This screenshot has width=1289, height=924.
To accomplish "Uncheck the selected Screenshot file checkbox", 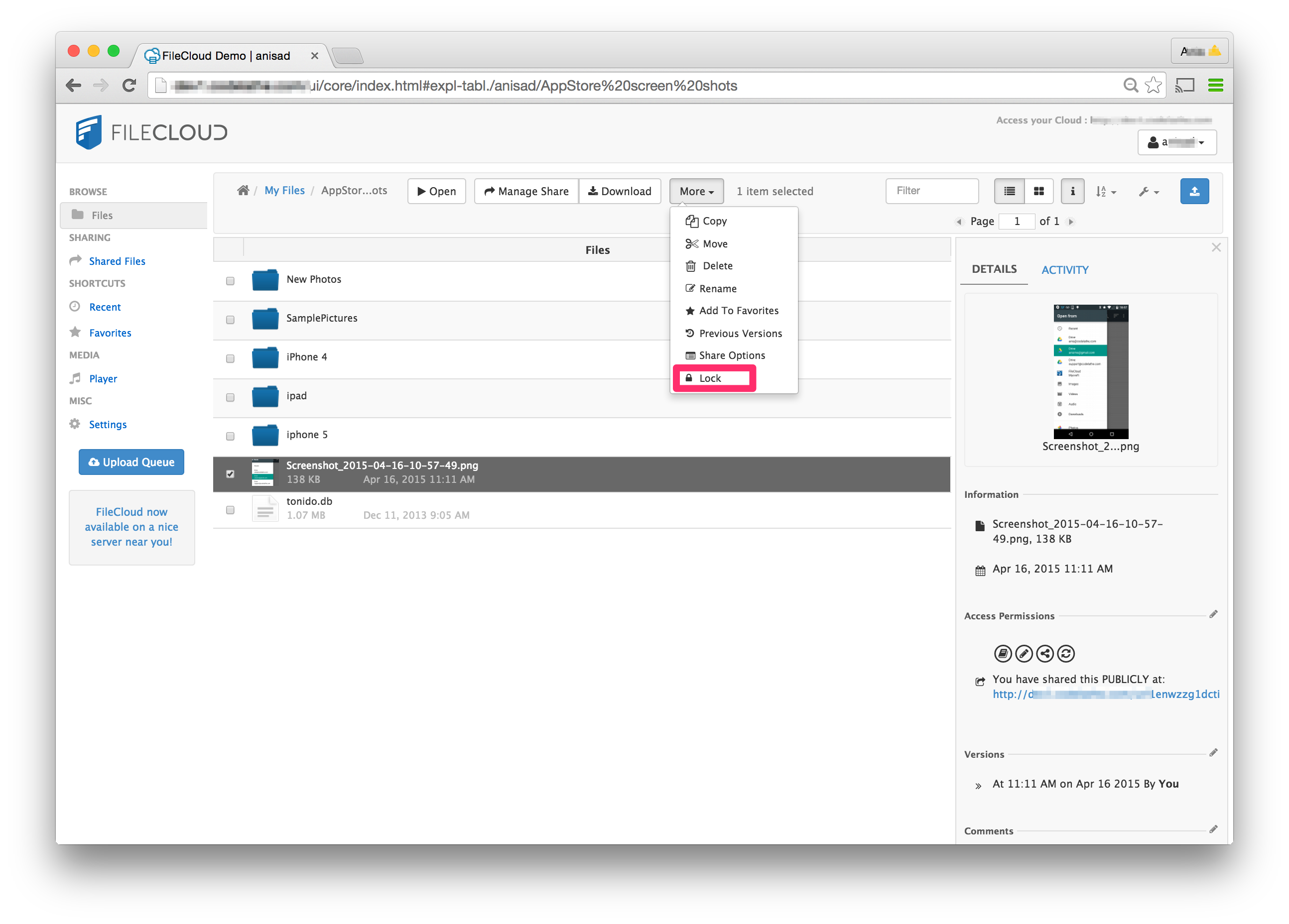I will point(230,473).
